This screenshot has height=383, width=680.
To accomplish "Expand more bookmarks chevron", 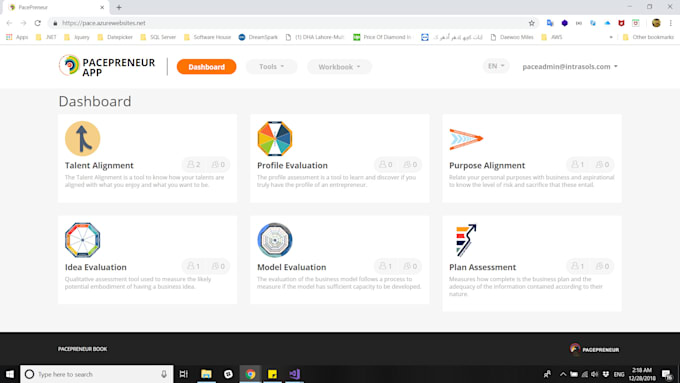I will coord(611,37).
